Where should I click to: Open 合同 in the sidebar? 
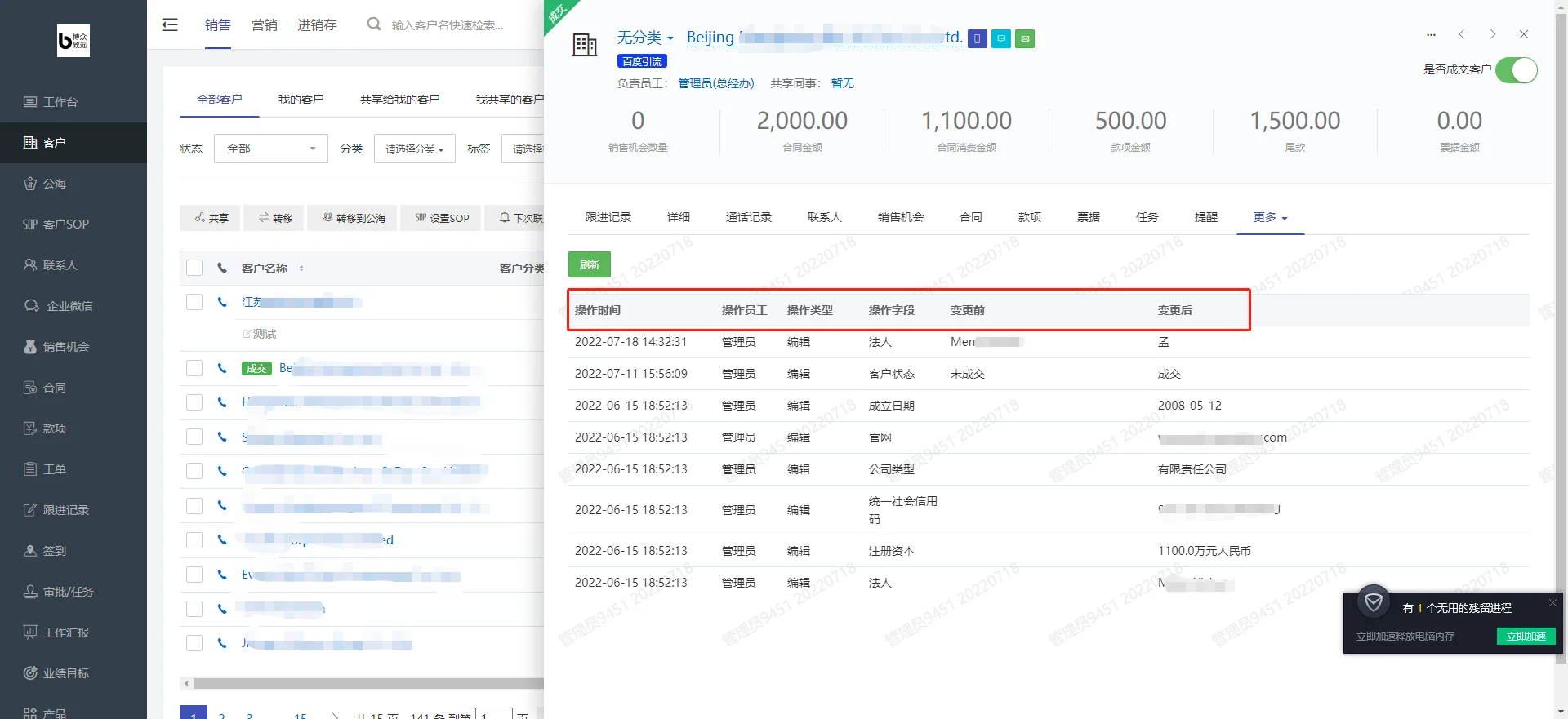tap(73, 388)
